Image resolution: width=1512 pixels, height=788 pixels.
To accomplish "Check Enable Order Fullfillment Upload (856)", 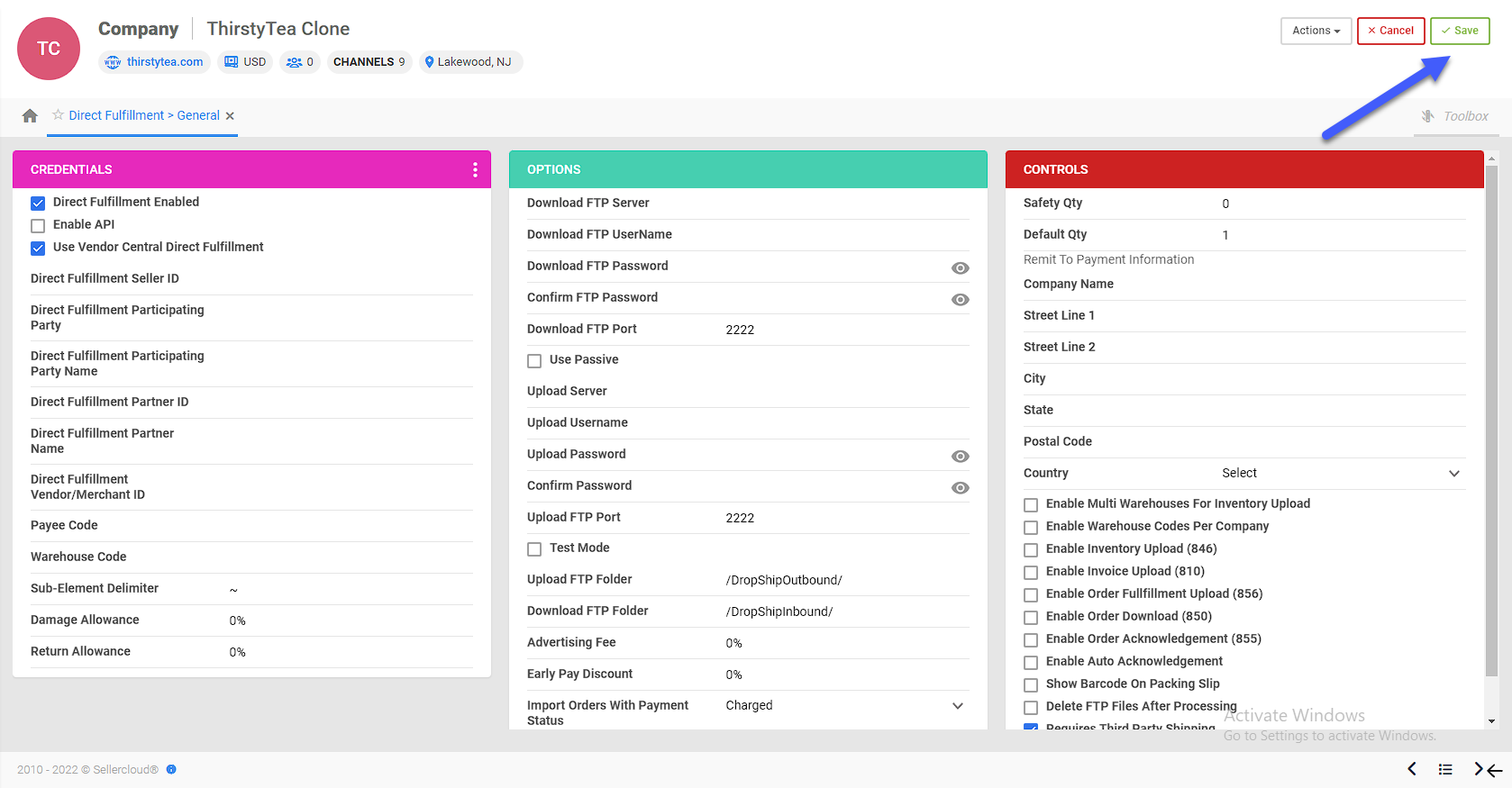I will click(x=1031, y=595).
